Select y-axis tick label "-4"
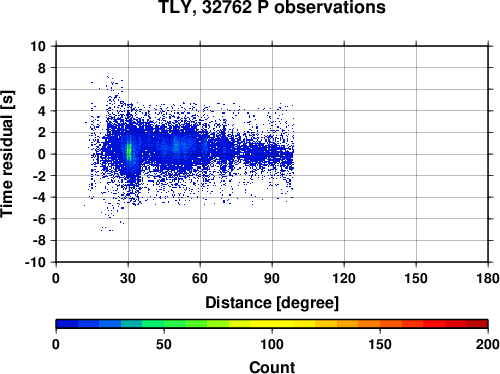 (39, 197)
